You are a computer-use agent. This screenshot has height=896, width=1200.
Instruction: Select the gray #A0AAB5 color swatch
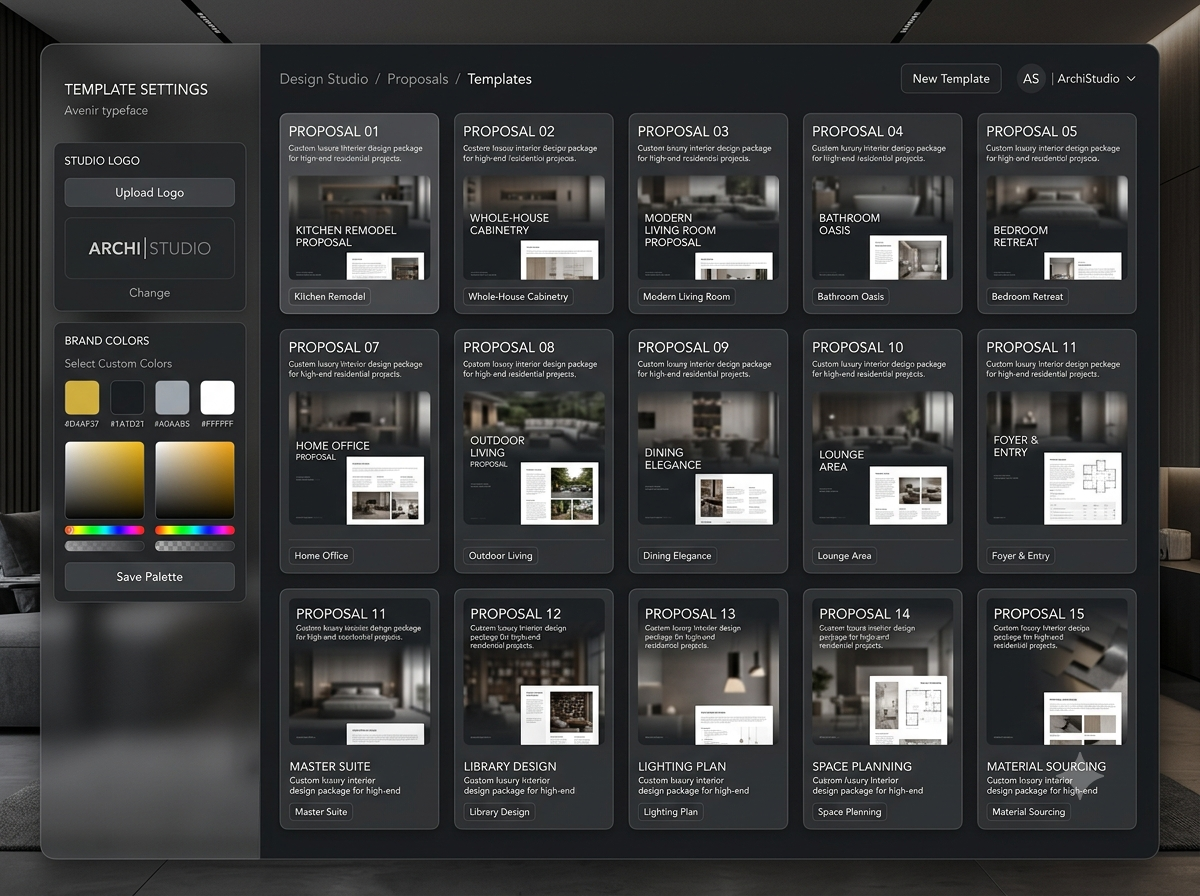pyautogui.click(x=172, y=397)
